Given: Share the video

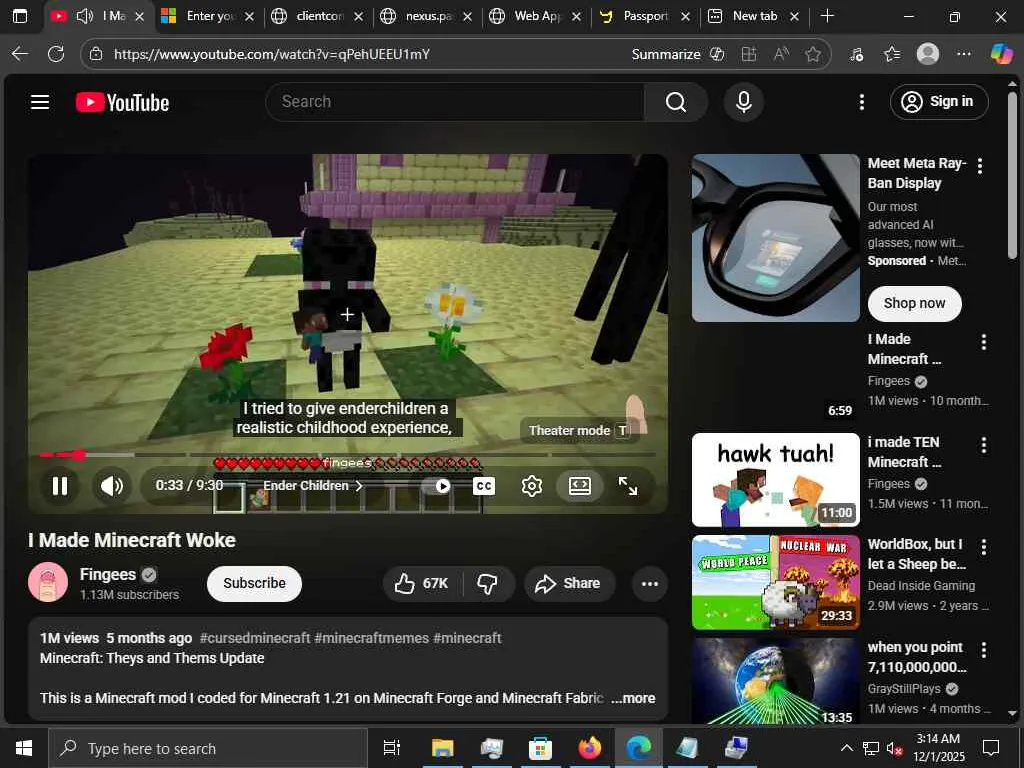Looking at the screenshot, I should tap(569, 583).
